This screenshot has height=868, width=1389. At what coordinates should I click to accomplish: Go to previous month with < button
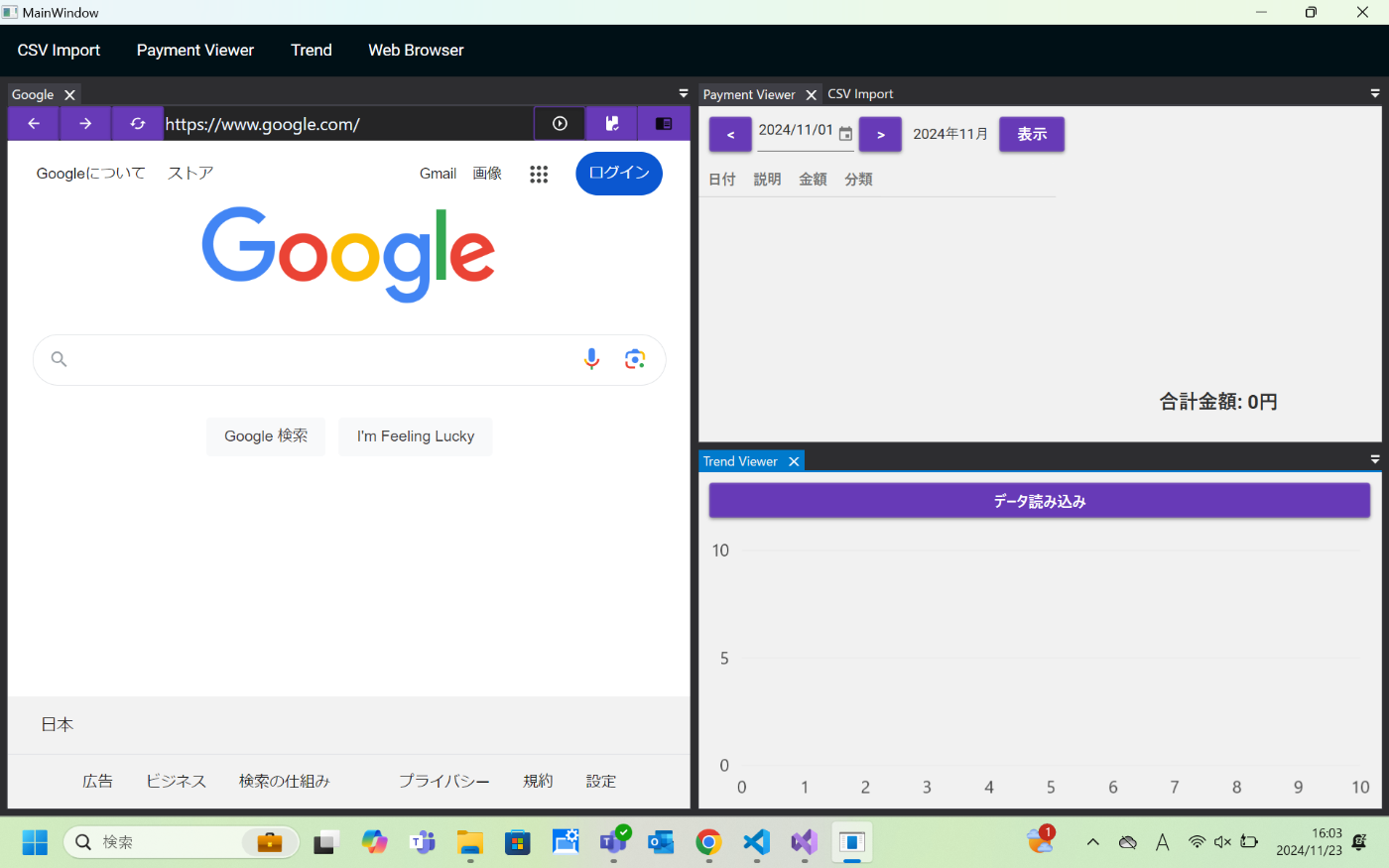pos(730,135)
